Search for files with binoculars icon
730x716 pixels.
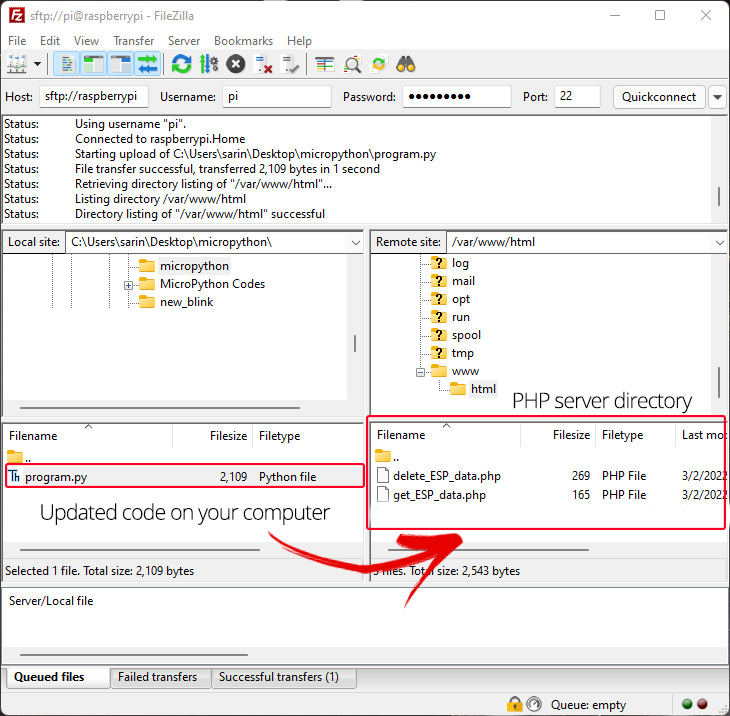click(x=406, y=64)
